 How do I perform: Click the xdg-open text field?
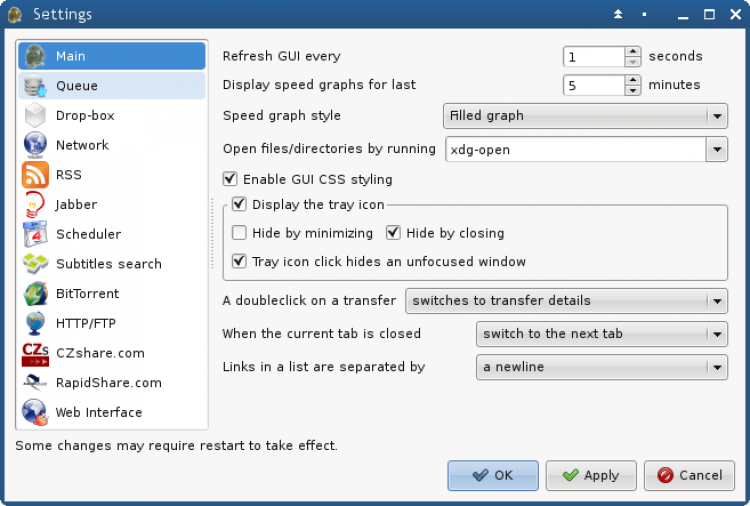(576, 150)
